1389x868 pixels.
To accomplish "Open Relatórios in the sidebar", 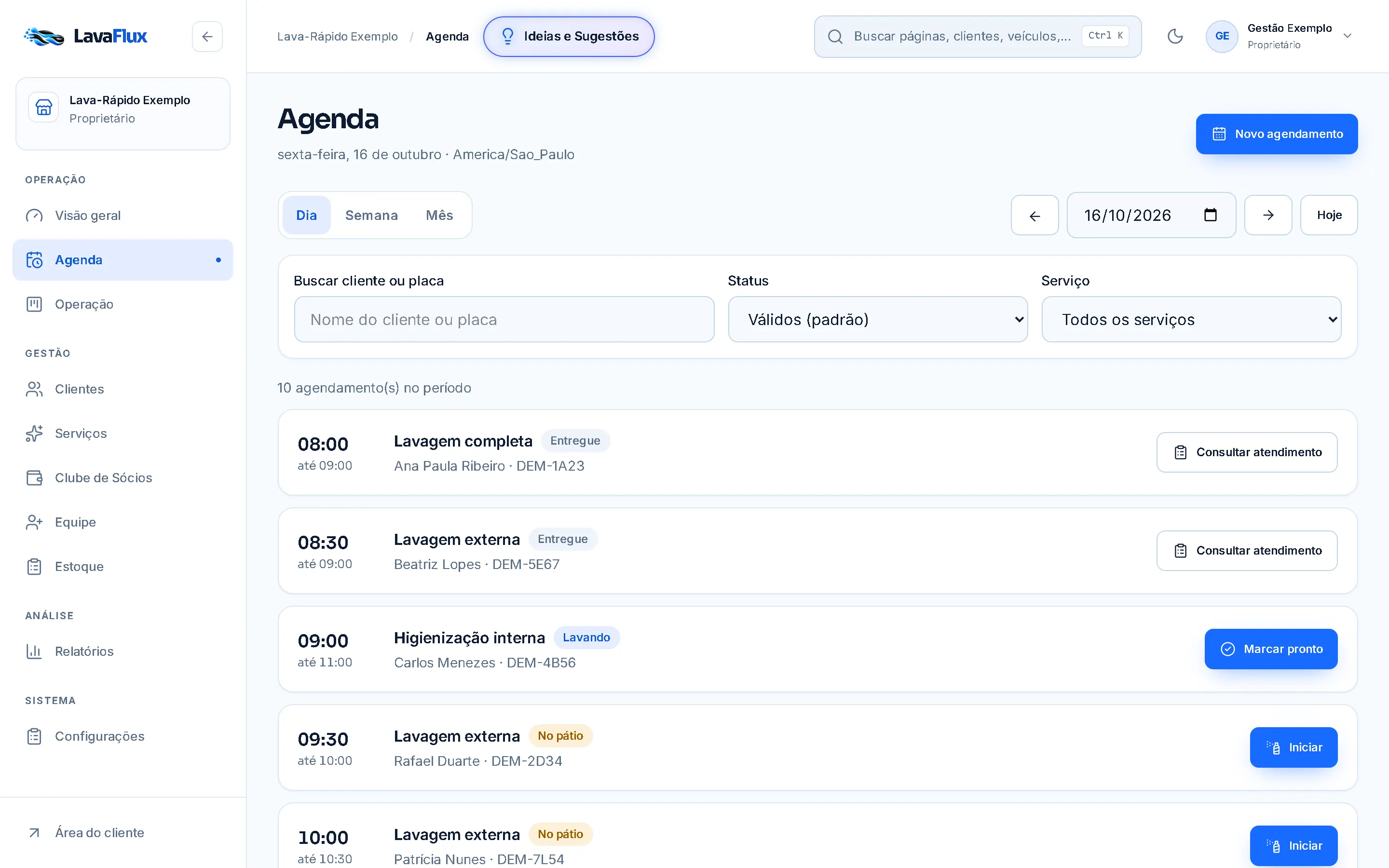I will [x=123, y=651].
